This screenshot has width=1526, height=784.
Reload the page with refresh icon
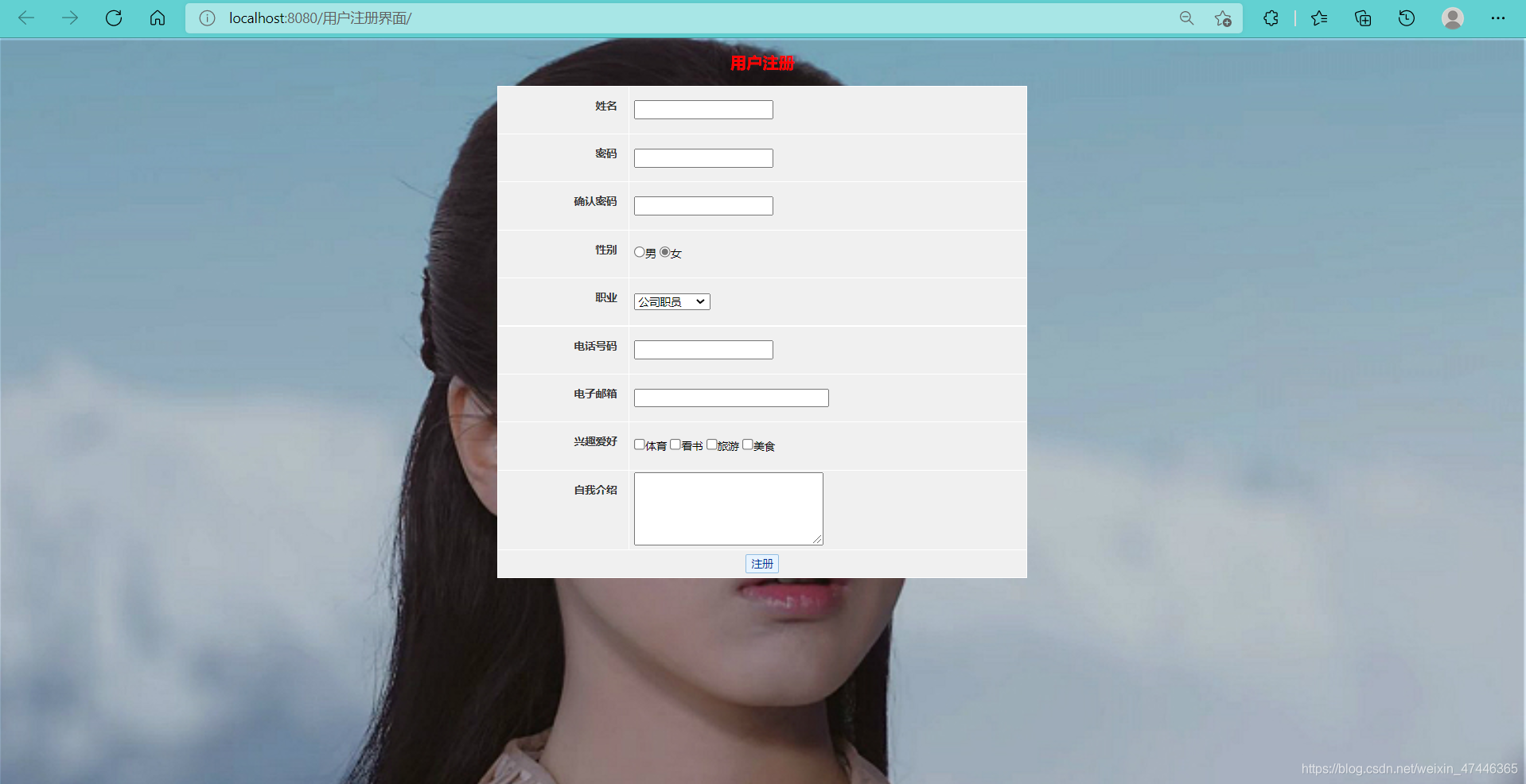pos(114,17)
